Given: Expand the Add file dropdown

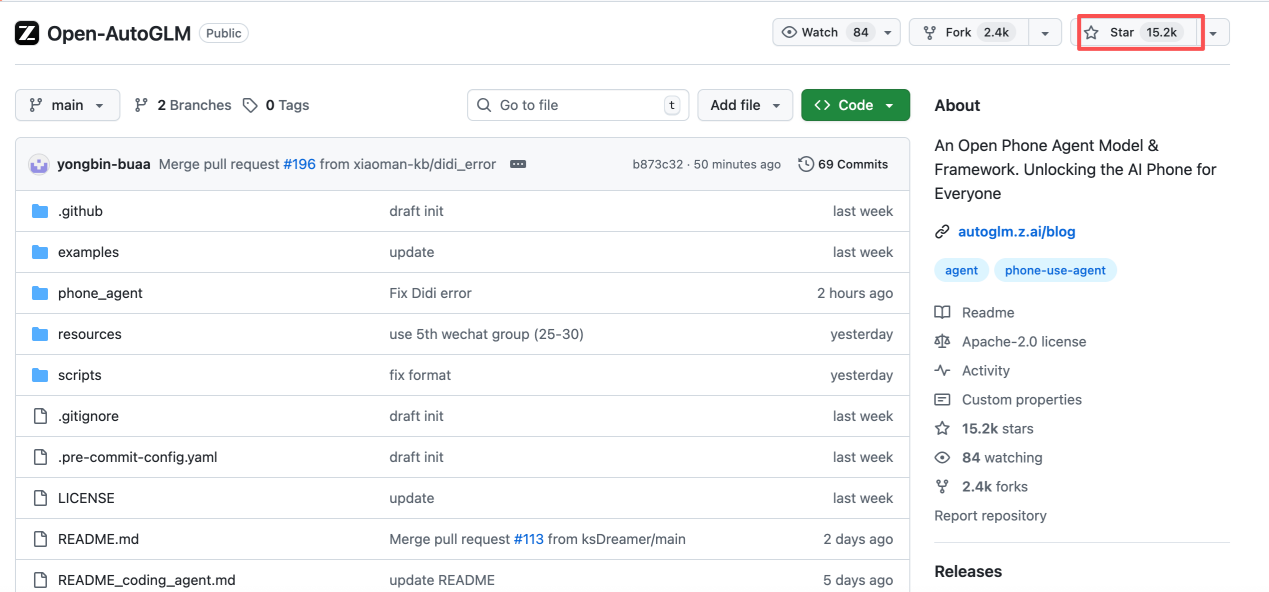Looking at the screenshot, I should click(x=745, y=105).
